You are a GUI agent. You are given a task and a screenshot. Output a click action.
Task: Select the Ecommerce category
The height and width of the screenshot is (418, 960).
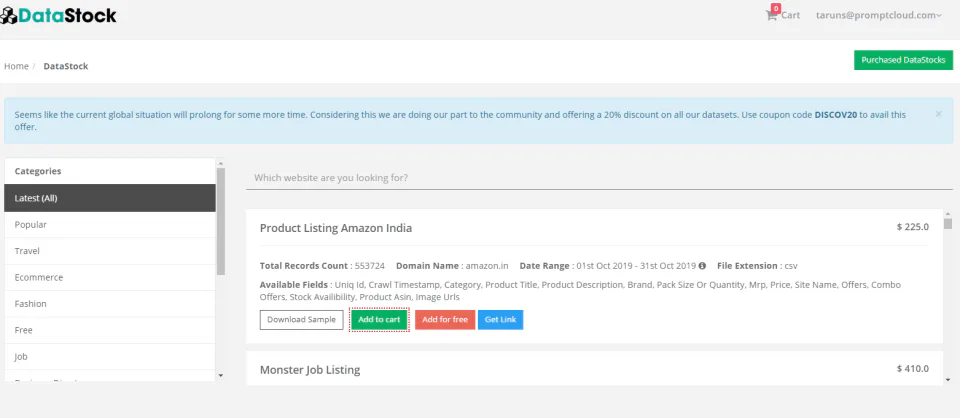click(110, 277)
